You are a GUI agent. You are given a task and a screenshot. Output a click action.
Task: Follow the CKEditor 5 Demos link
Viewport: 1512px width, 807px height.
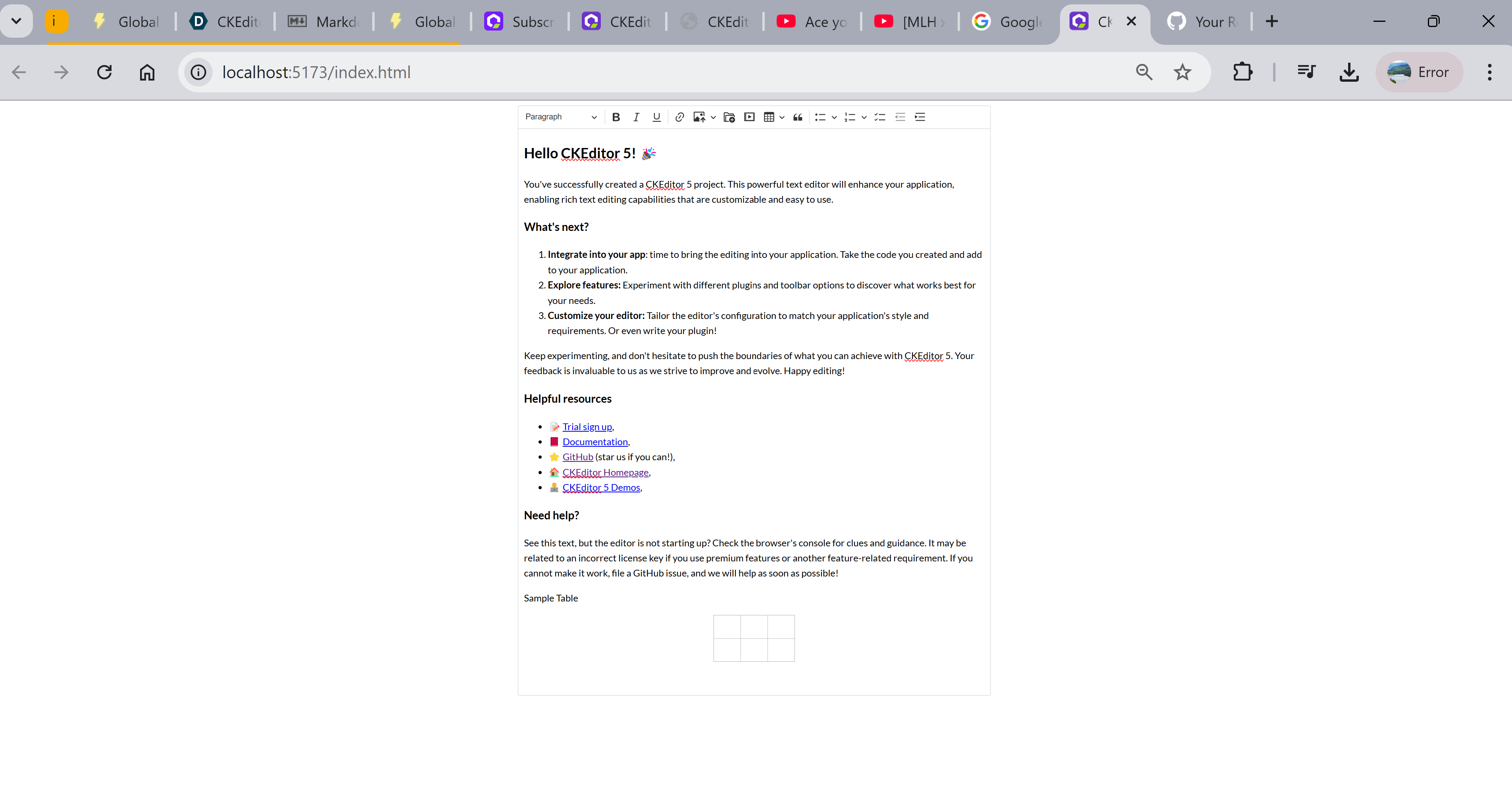point(601,487)
